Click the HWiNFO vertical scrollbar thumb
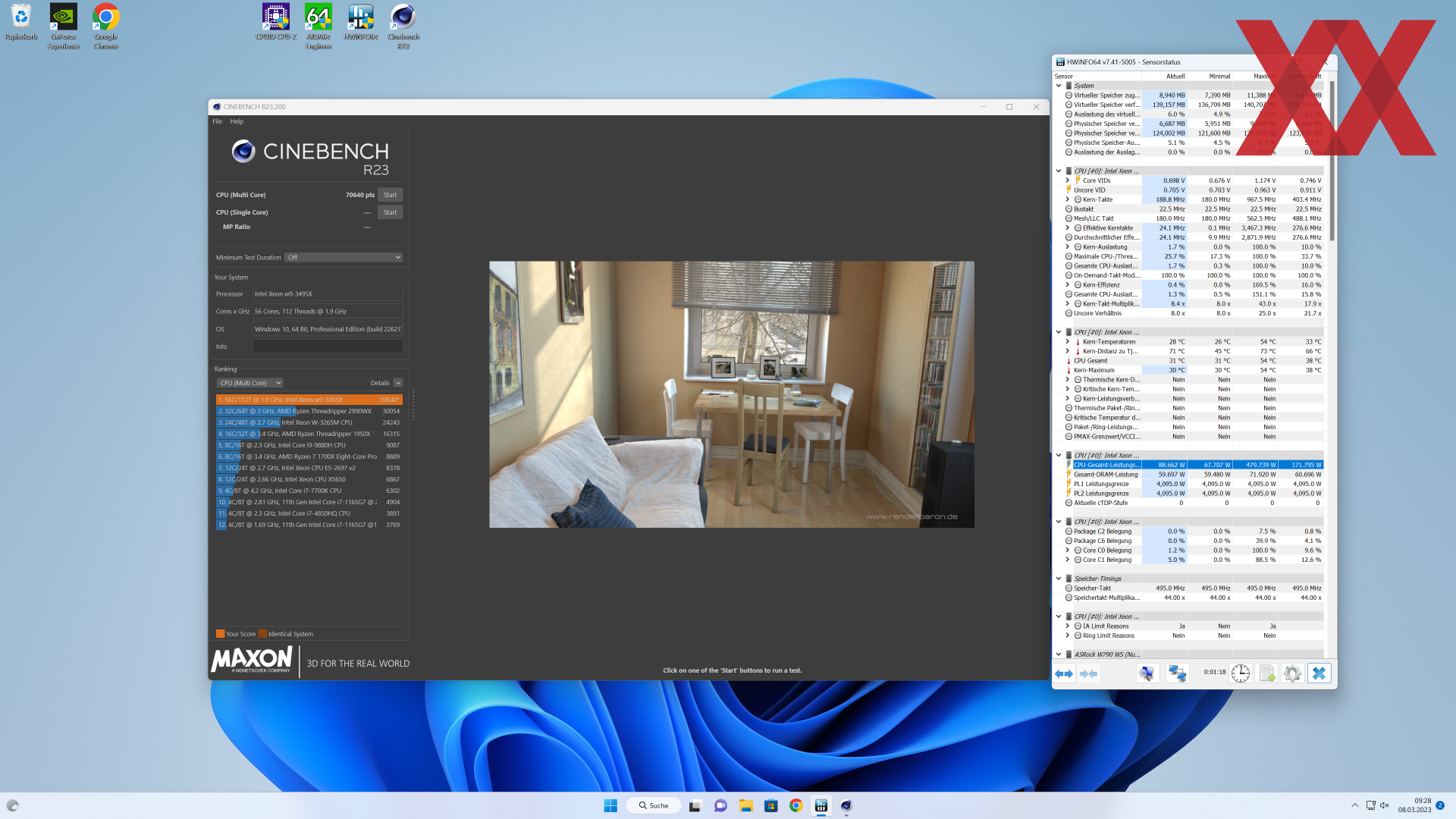The image size is (1456, 819). pyautogui.click(x=1332, y=161)
